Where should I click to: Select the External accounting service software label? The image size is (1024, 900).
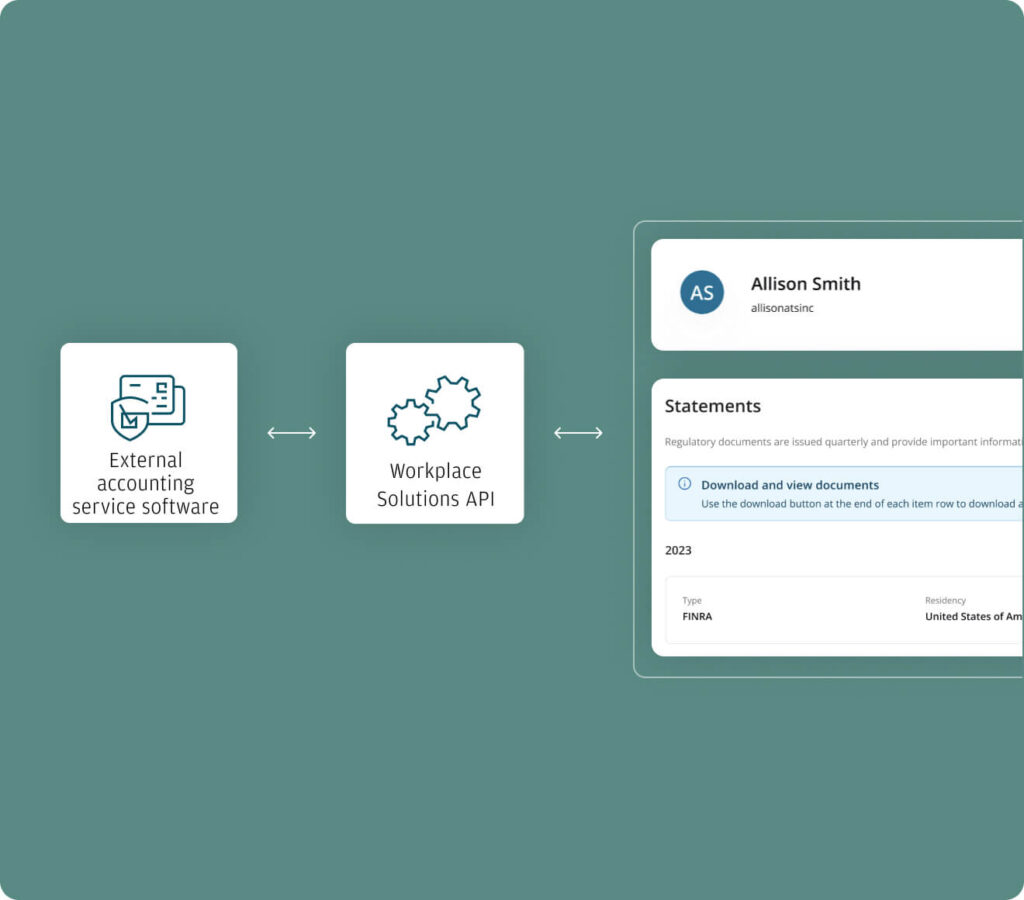146,483
